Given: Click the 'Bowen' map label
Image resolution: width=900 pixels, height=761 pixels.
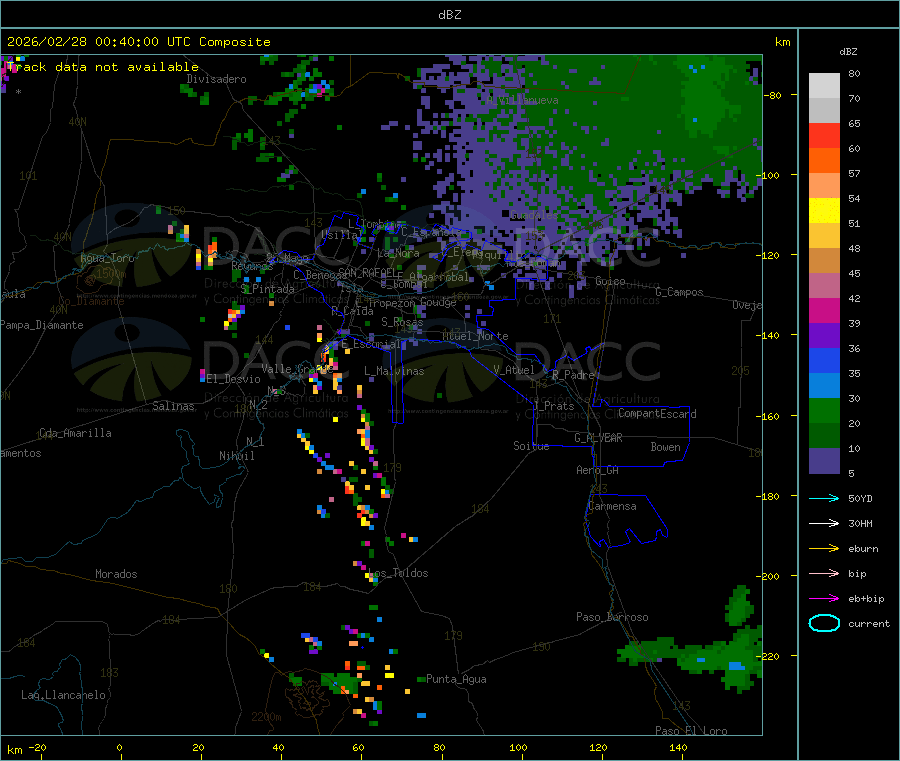Looking at the screenshot, I should pyautogui.click(x=665, y=447).
